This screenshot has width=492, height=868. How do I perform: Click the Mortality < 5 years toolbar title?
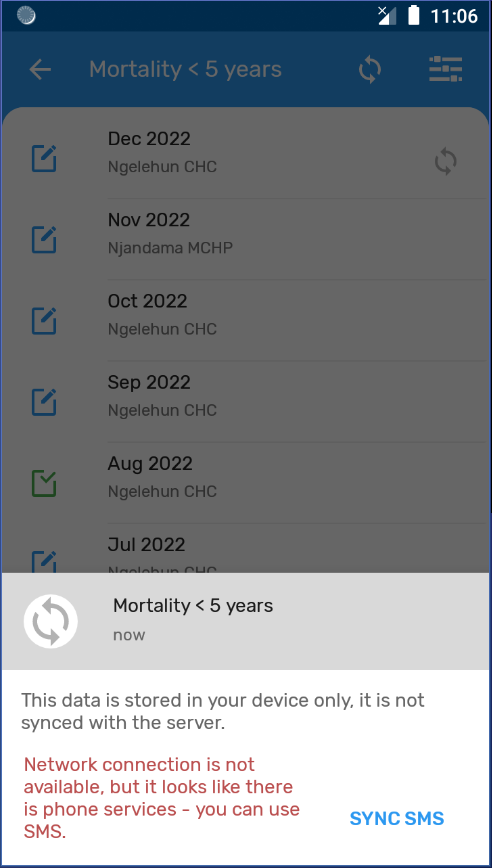pyautogui.click(x=185, y=70)
